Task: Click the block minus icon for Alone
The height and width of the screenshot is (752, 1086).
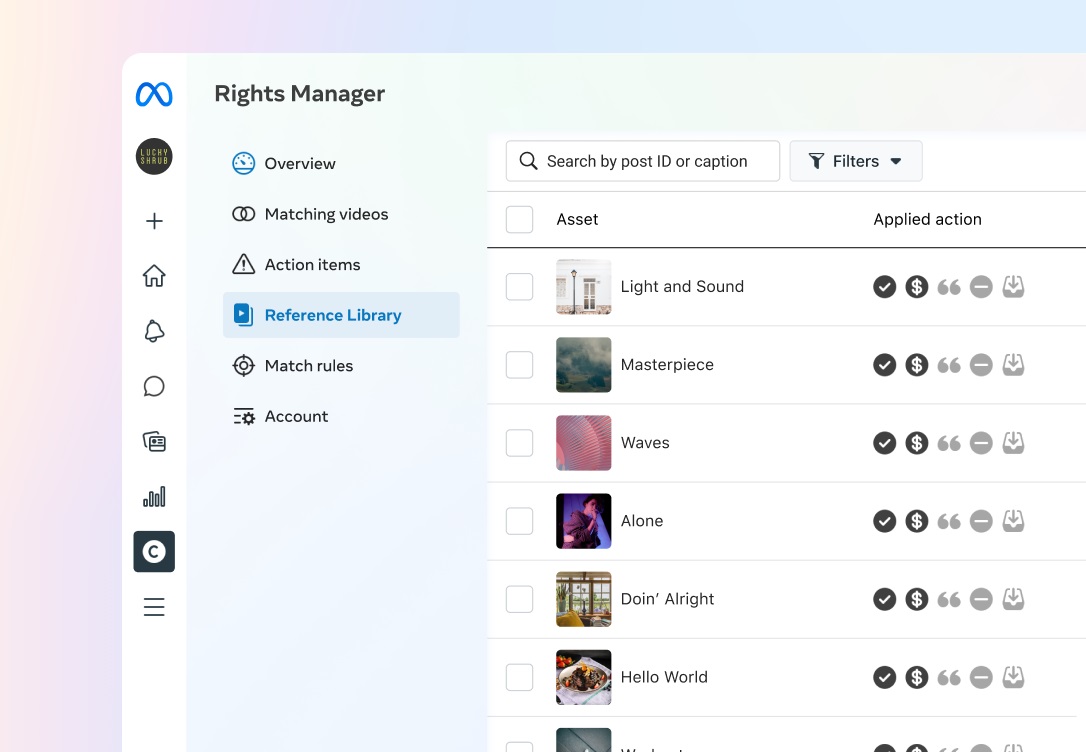Action: [x=981, y=521]
